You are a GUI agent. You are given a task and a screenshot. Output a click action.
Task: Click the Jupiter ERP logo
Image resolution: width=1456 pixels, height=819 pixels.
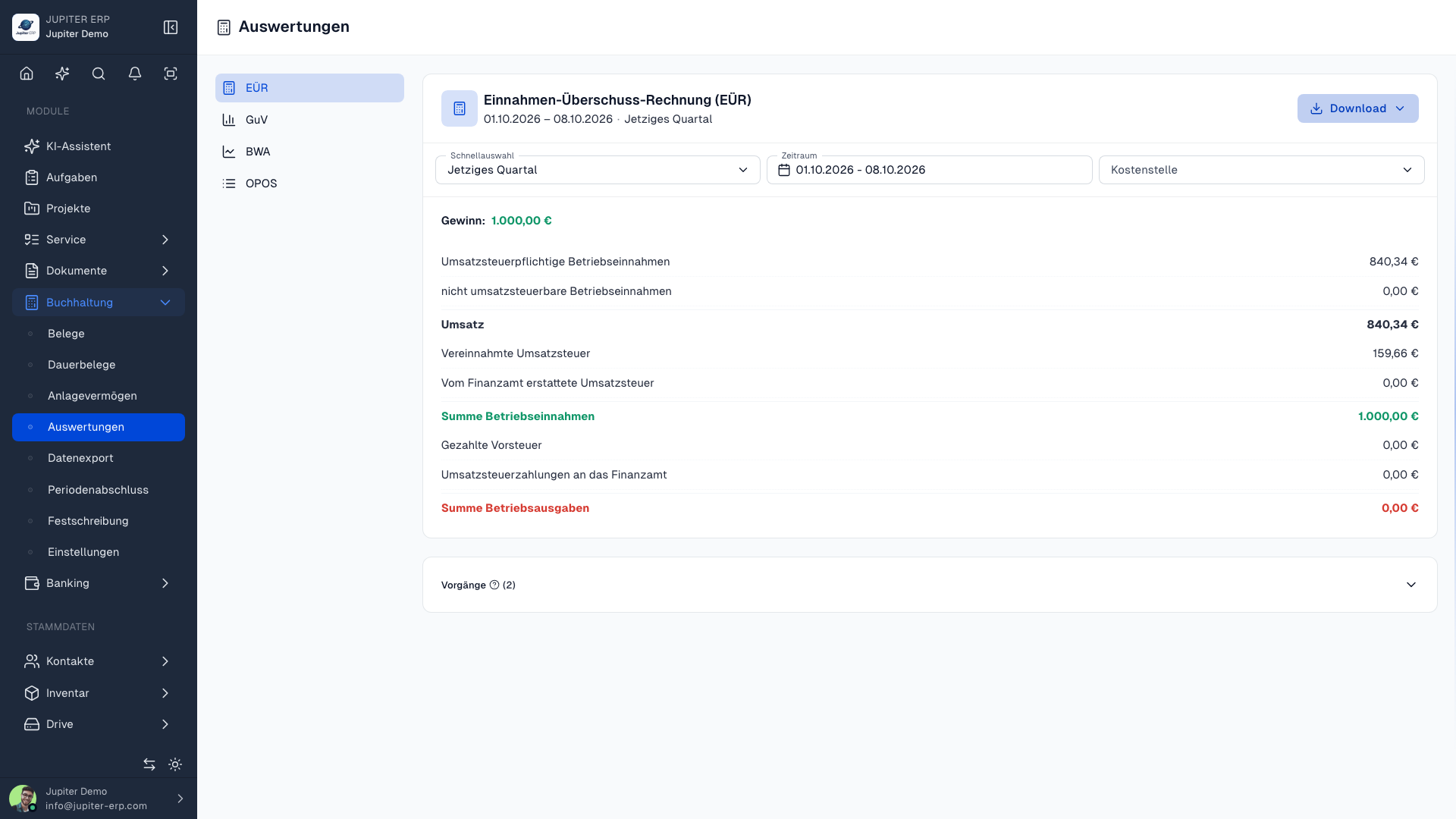[x=26, y=27]
